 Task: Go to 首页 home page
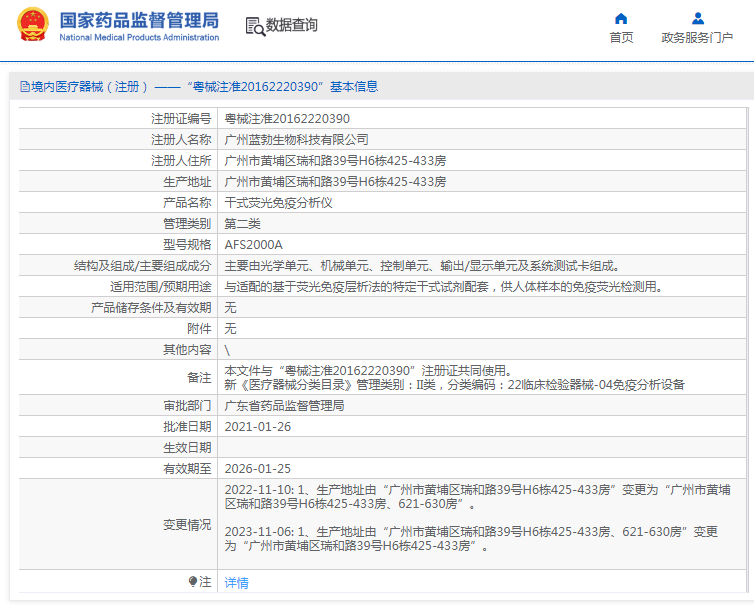[x=621, y=38]
